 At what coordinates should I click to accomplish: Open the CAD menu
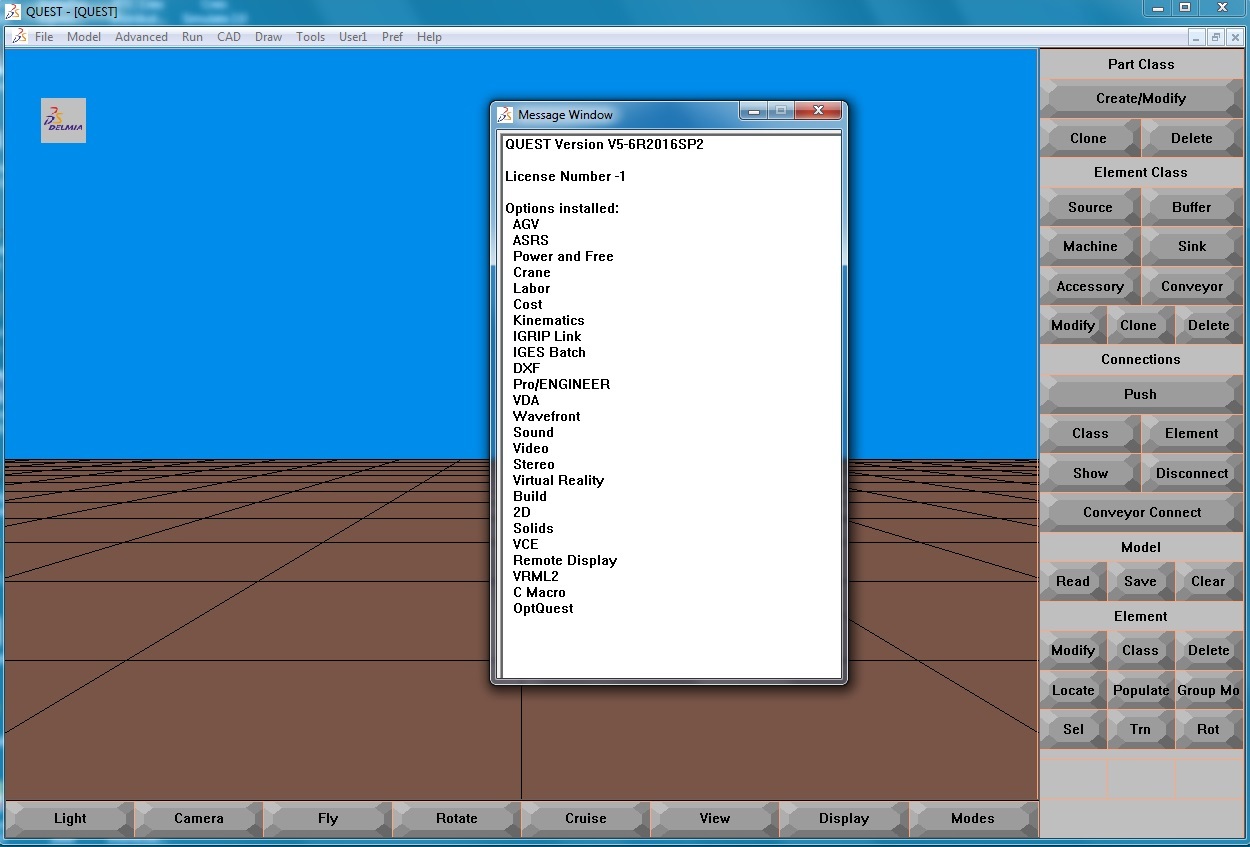(229, 37)
